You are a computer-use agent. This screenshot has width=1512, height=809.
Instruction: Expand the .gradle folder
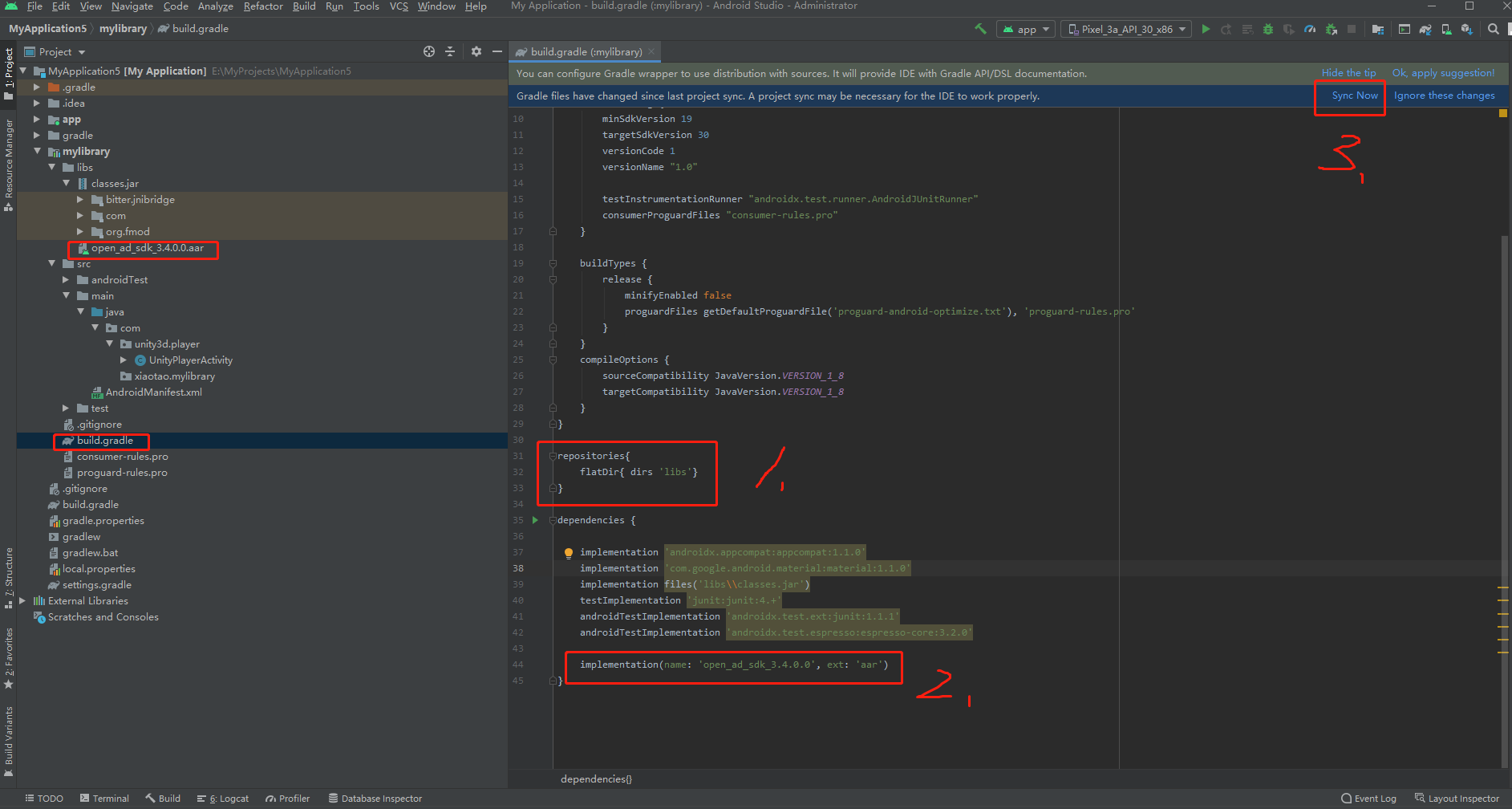(37, 87)
